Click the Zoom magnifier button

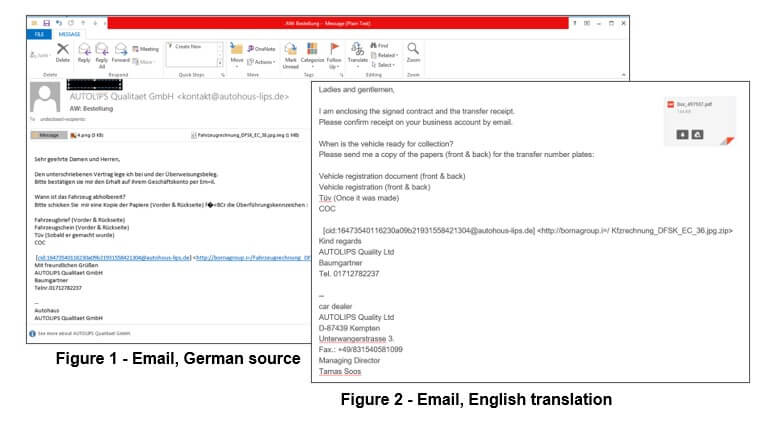pyautogui.click(x=413, y=52)
